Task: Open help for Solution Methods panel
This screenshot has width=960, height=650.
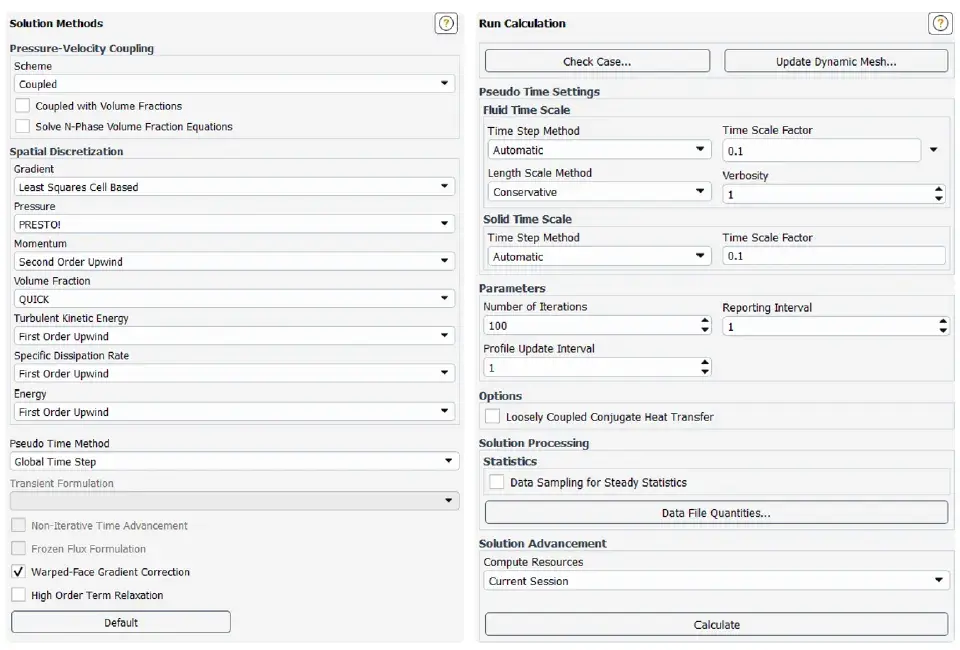Action: click(x=446, y=24)
